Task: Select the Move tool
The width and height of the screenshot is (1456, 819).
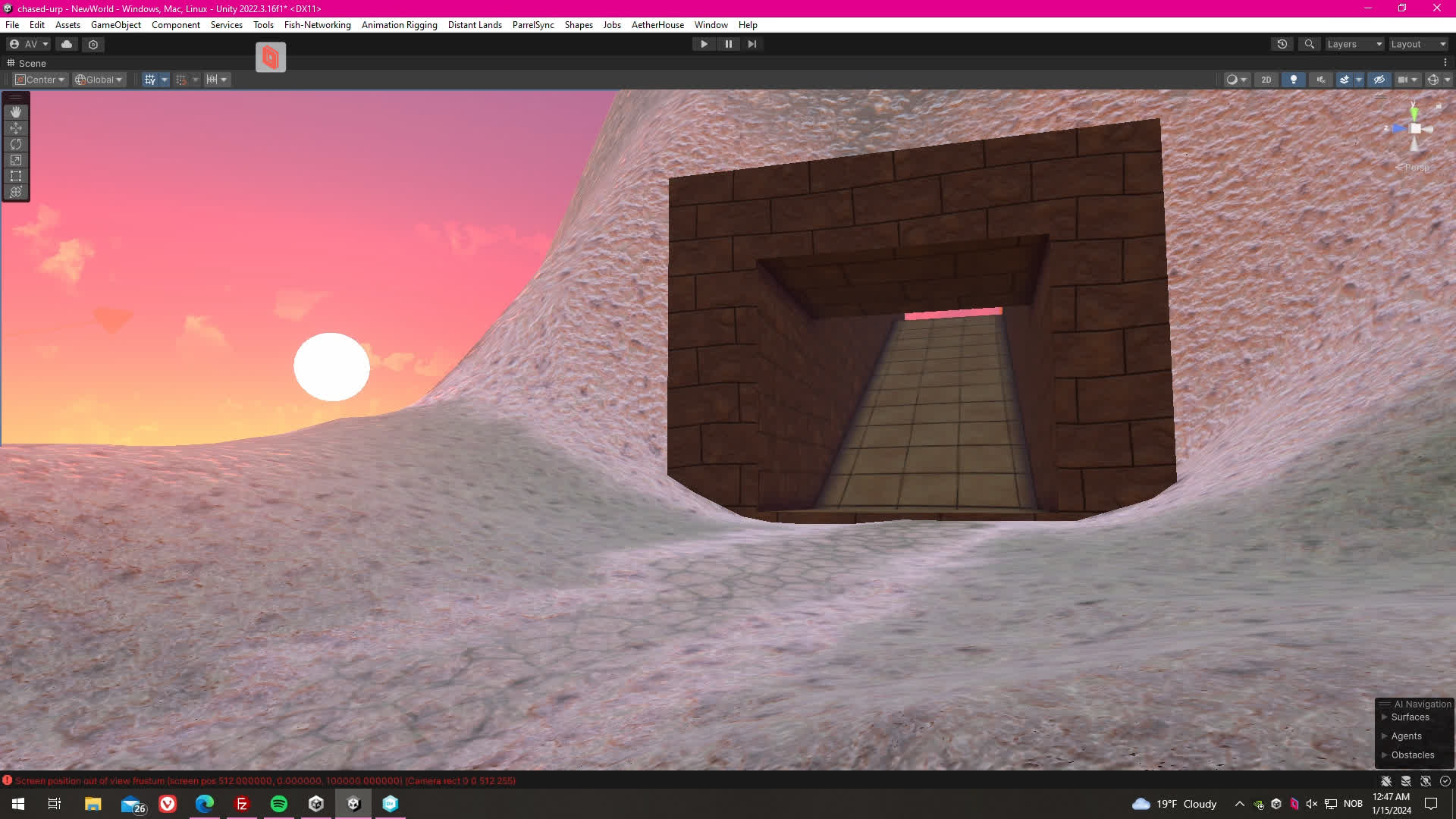Action: pyautogui.click(x=16, y=128)
